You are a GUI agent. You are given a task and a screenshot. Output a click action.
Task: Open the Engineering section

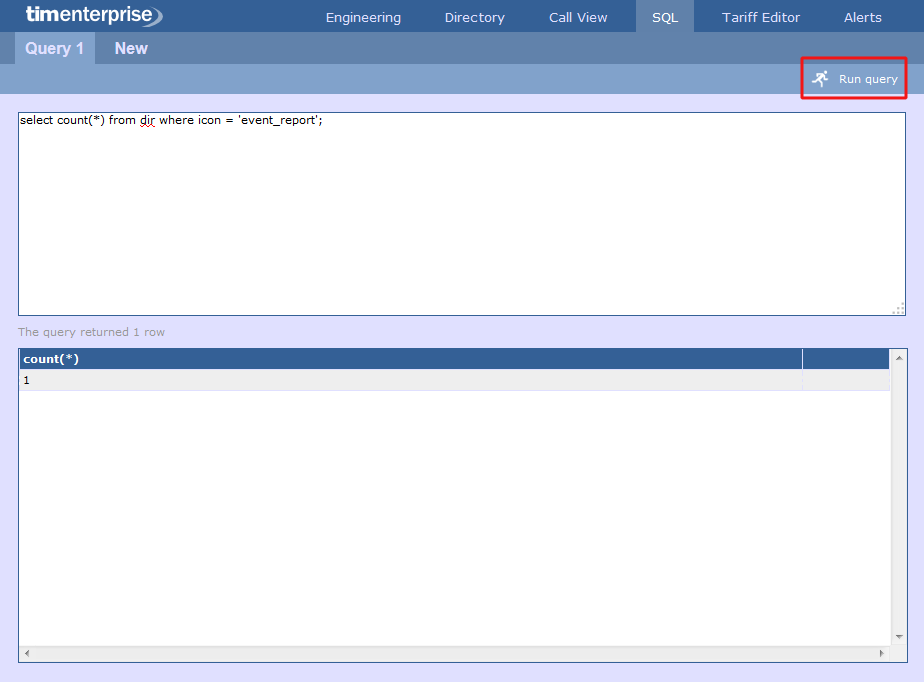coord(362,17)
